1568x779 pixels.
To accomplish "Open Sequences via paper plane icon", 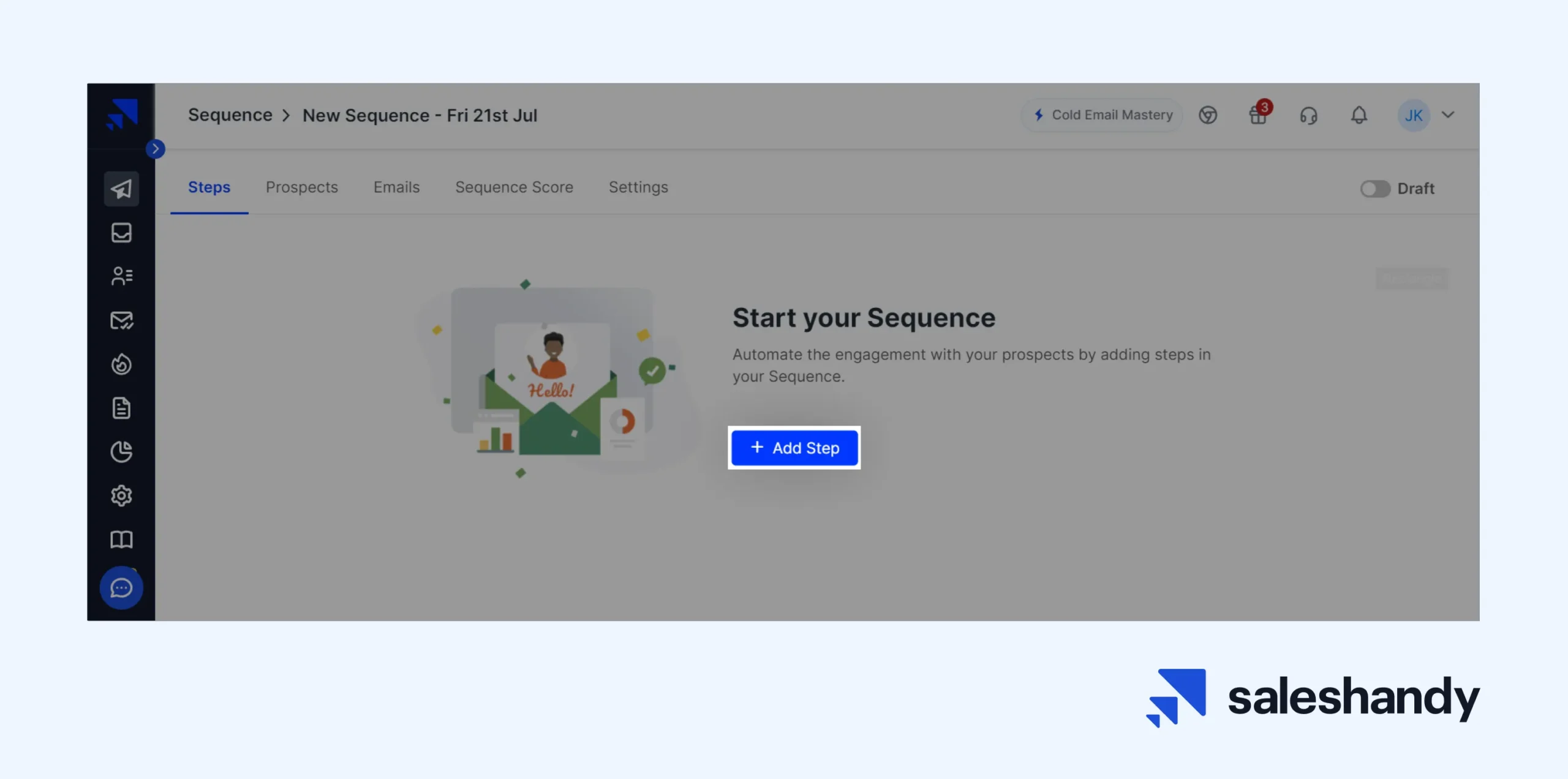I will [121, 189].
